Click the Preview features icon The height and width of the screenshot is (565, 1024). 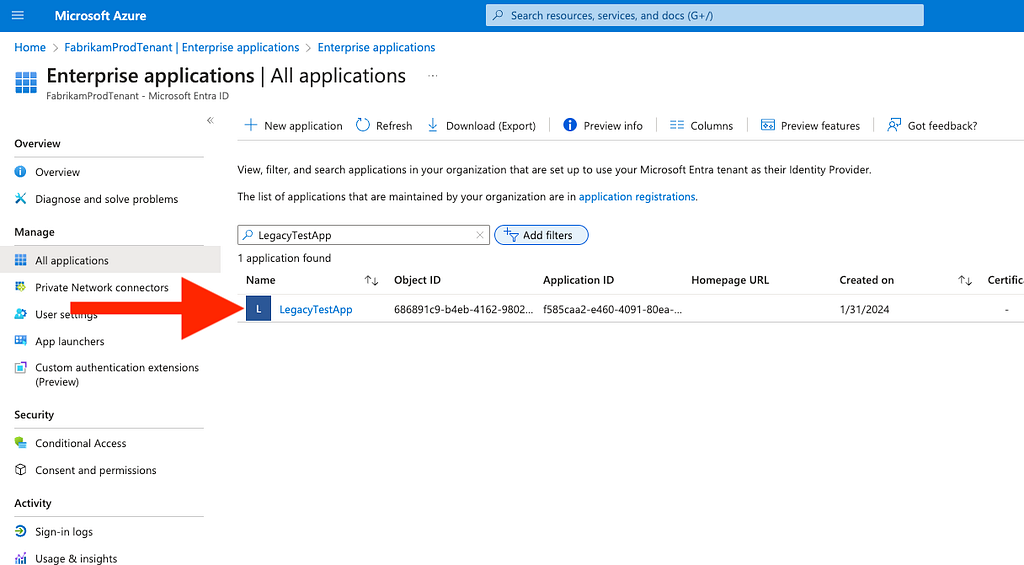pyautogui.click(x=768, y=125)
